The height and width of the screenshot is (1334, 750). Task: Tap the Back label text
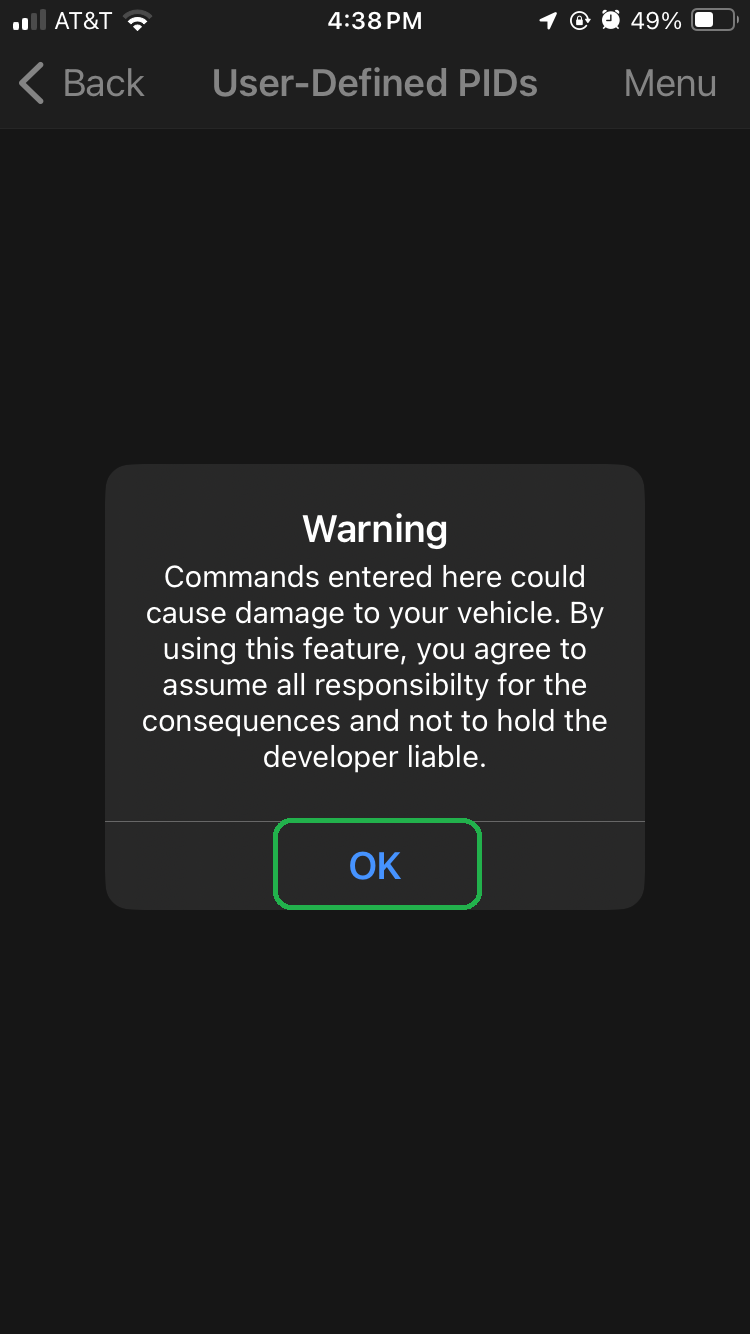point(104,83)
